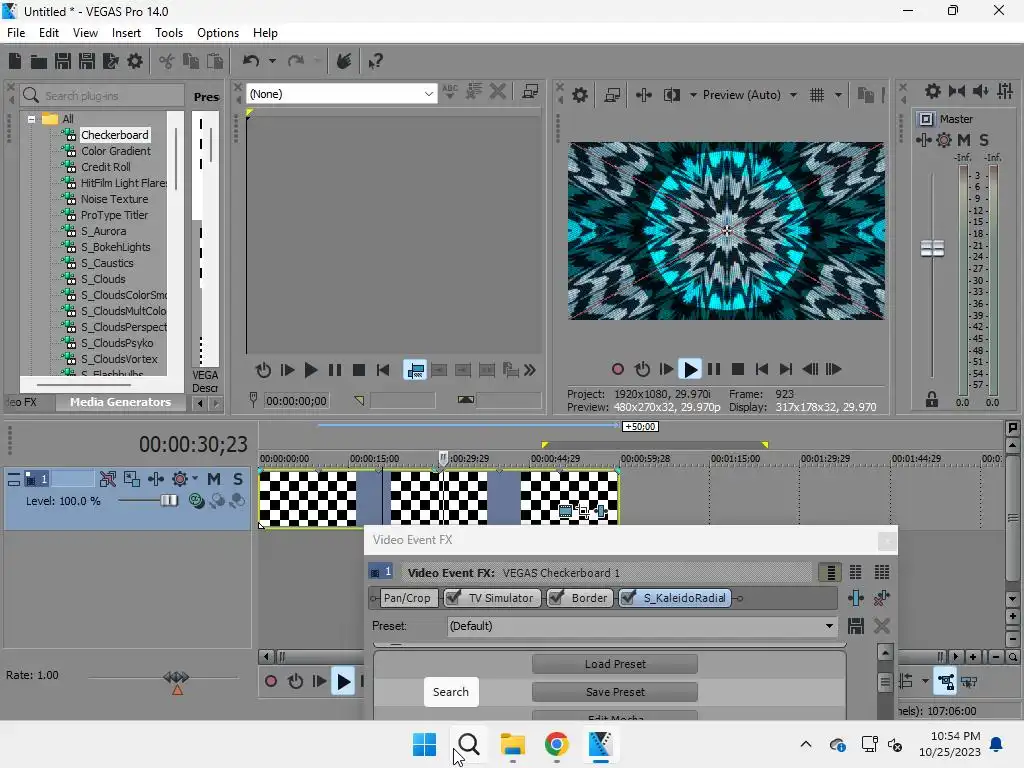Open track 1 track motion icon
Screen dimensions: 1024x768
click(x=132, y=479)
